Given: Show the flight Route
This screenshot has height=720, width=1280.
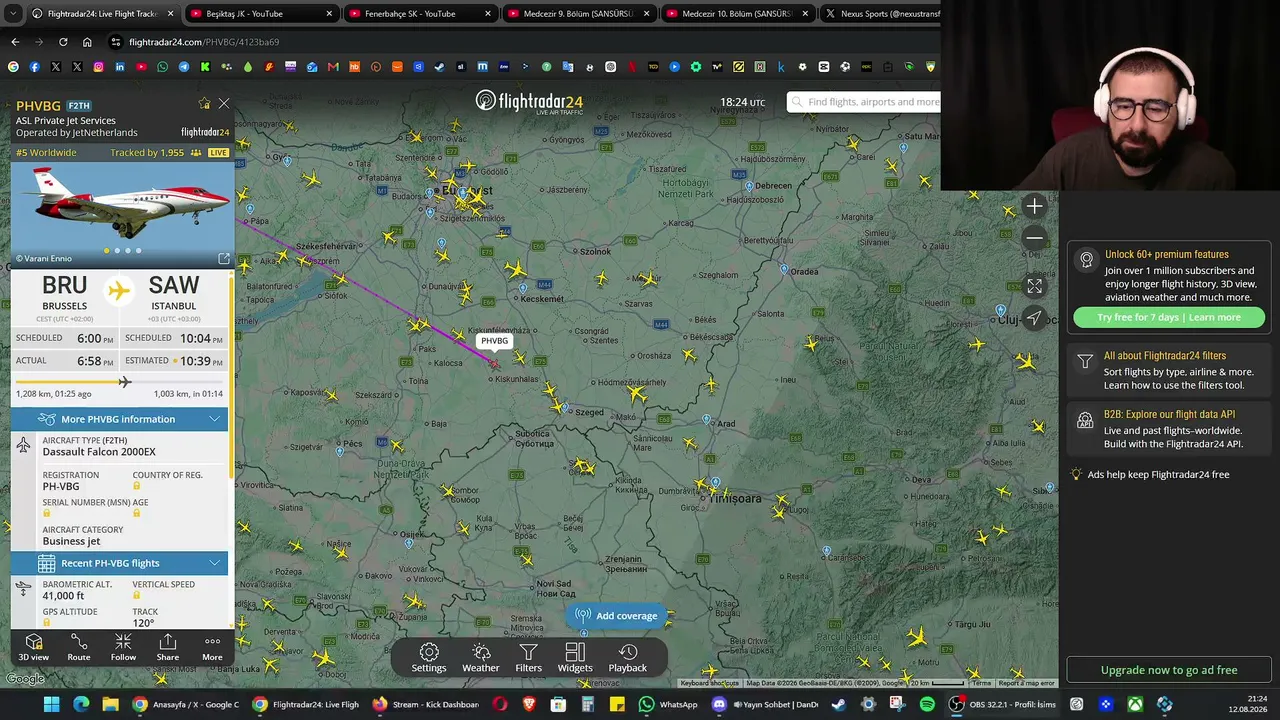Looking at the screenshot, I should click(79, 647).
